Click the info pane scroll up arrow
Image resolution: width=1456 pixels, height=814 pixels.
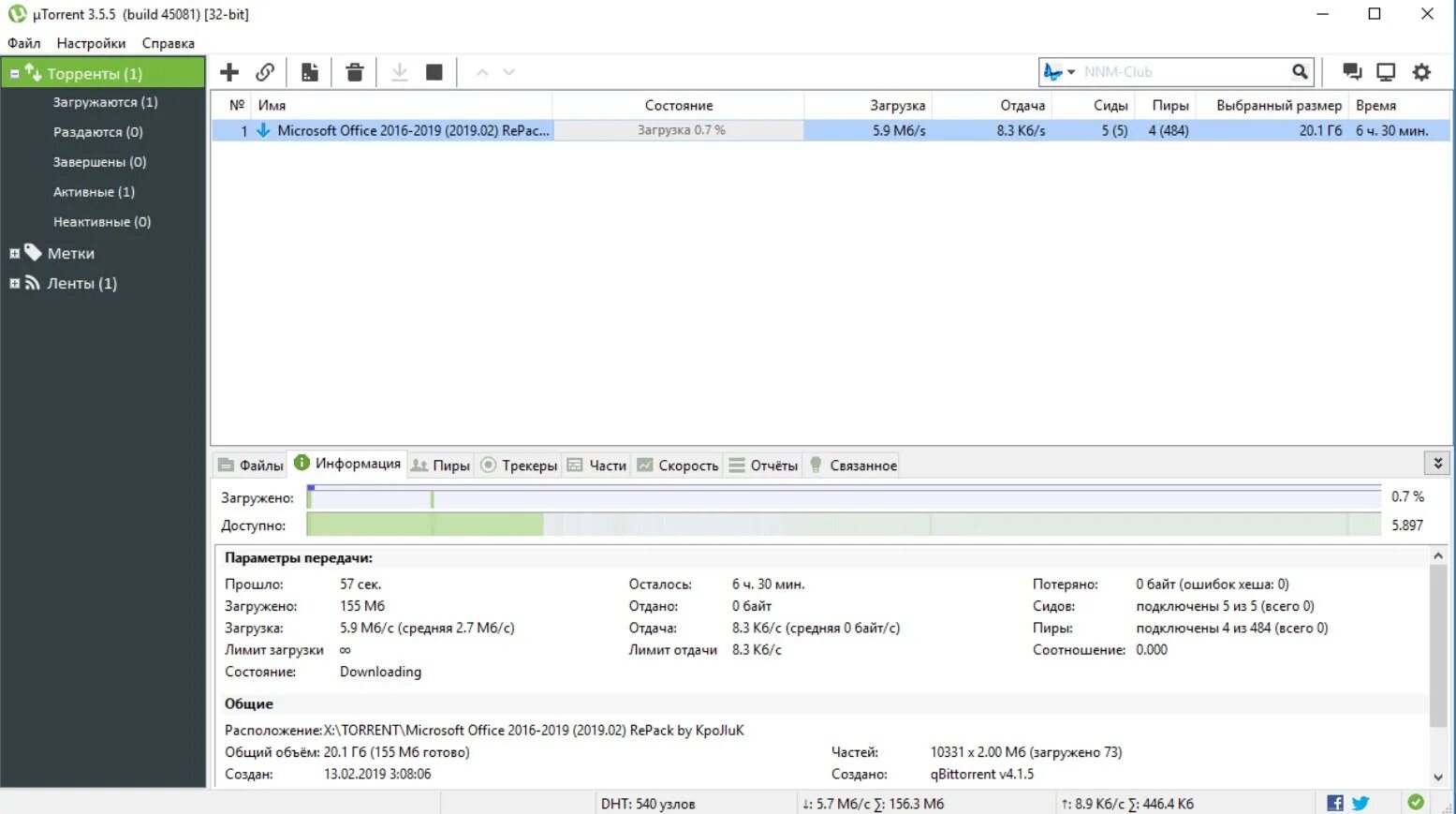(x=1438, y=556)
